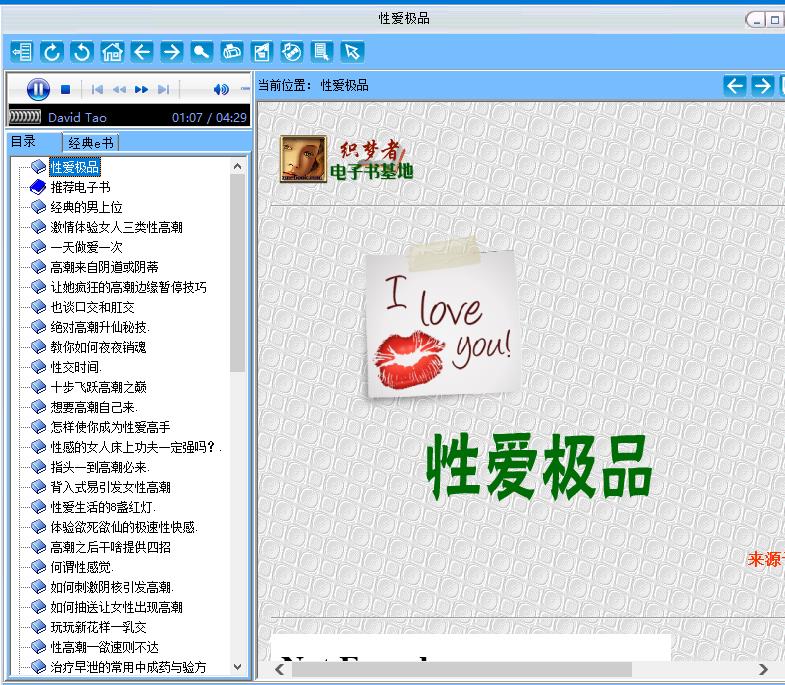
Task: Open the 治疗早泄的常用中成药与验方 chapter
Action: [x=128, y=667]
